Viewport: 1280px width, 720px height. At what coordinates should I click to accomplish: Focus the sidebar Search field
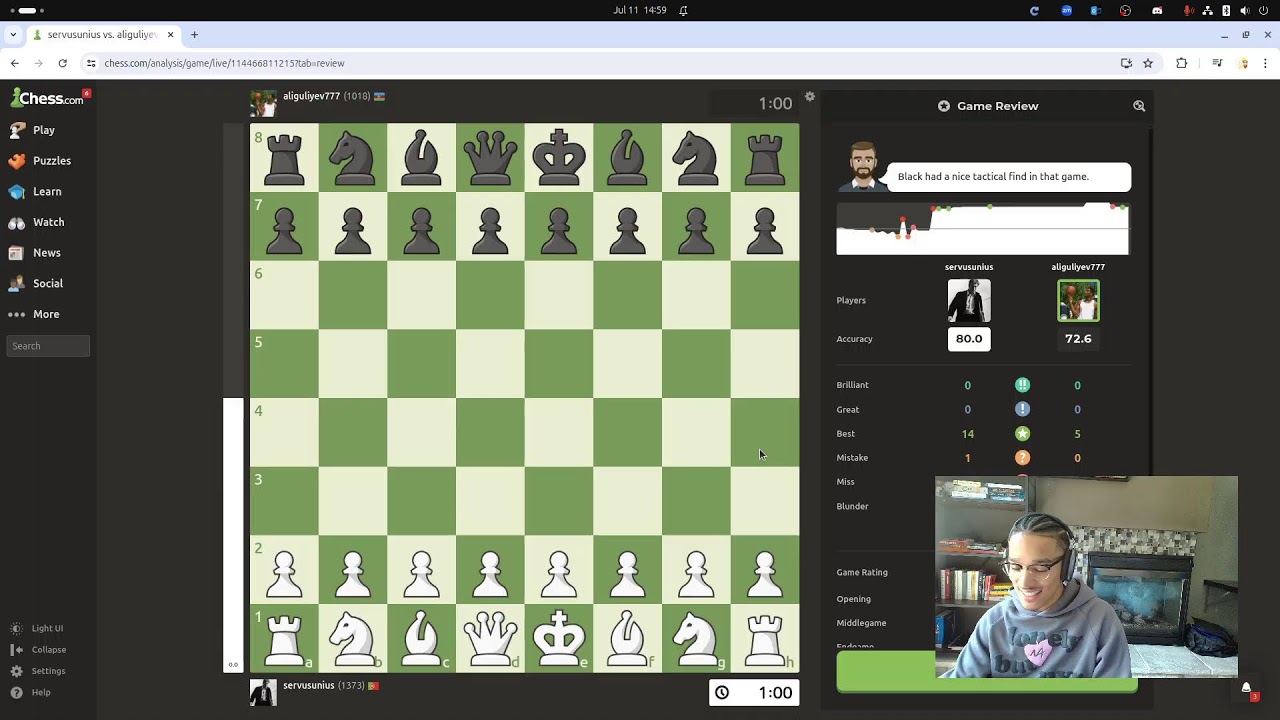pos(48,346)
